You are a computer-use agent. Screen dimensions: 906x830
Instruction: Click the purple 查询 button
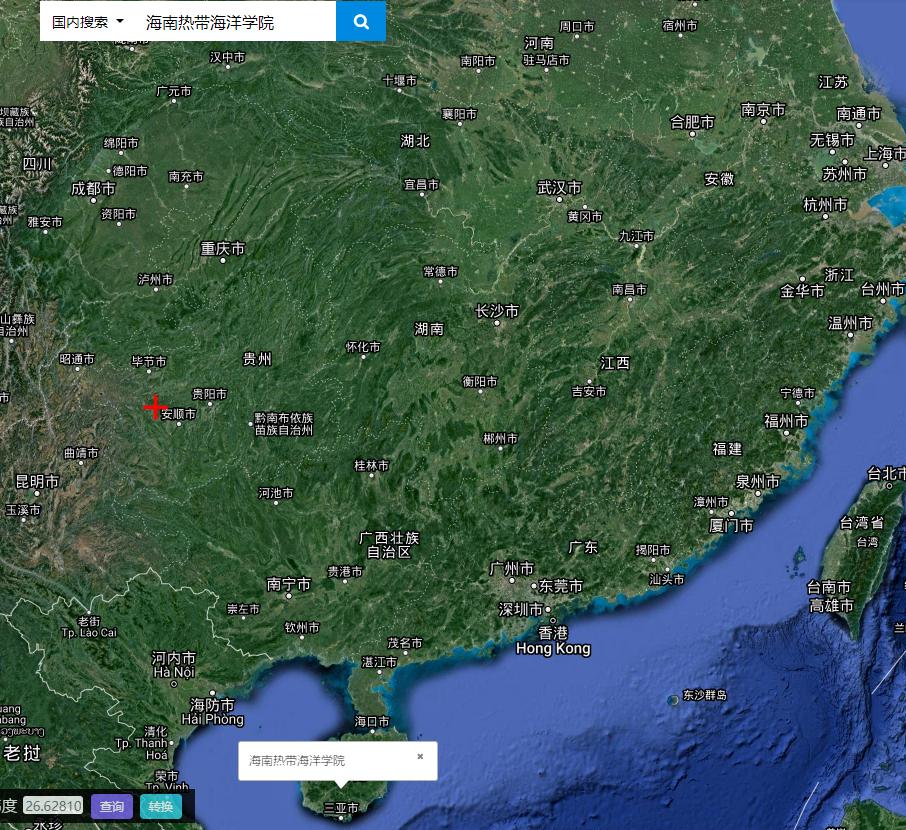(x=112, y=806)
